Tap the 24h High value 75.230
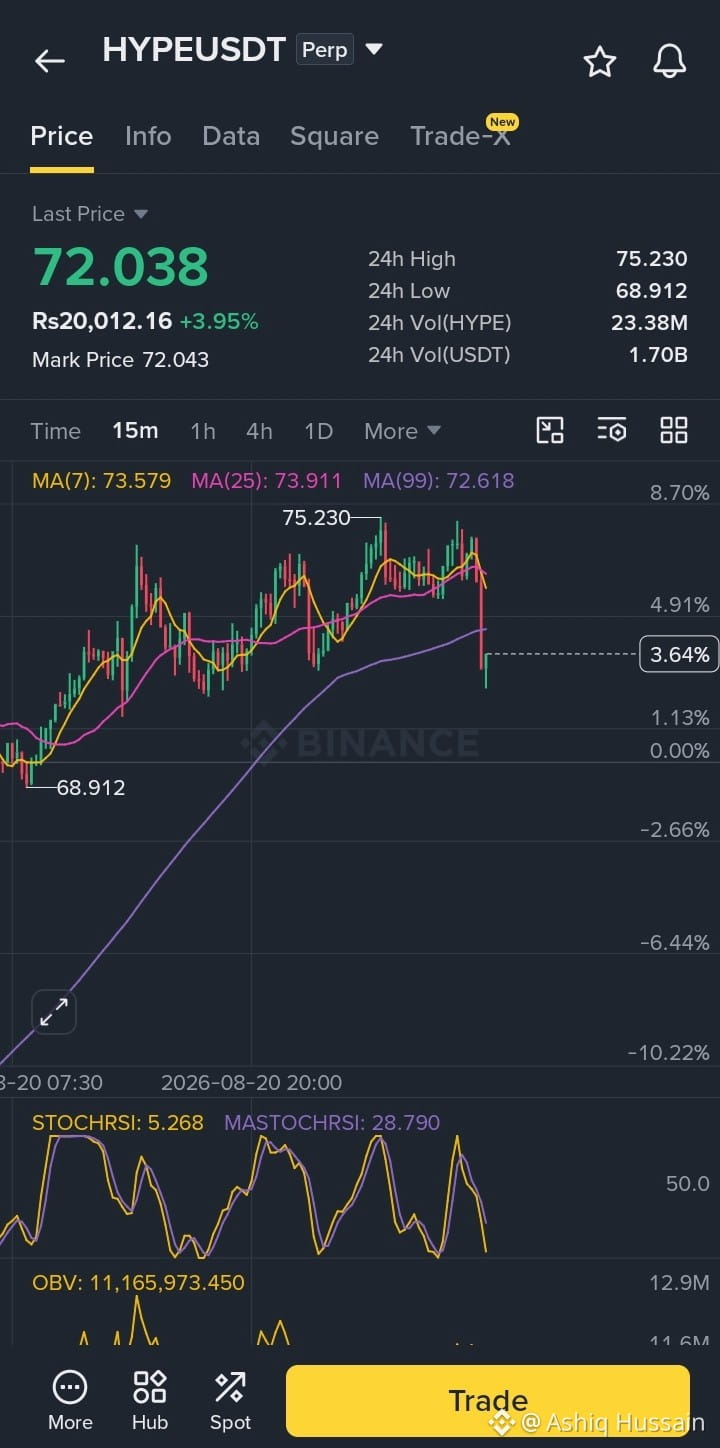The height and width of the screenshot is (1448, 720). click(x=652, y=259)
